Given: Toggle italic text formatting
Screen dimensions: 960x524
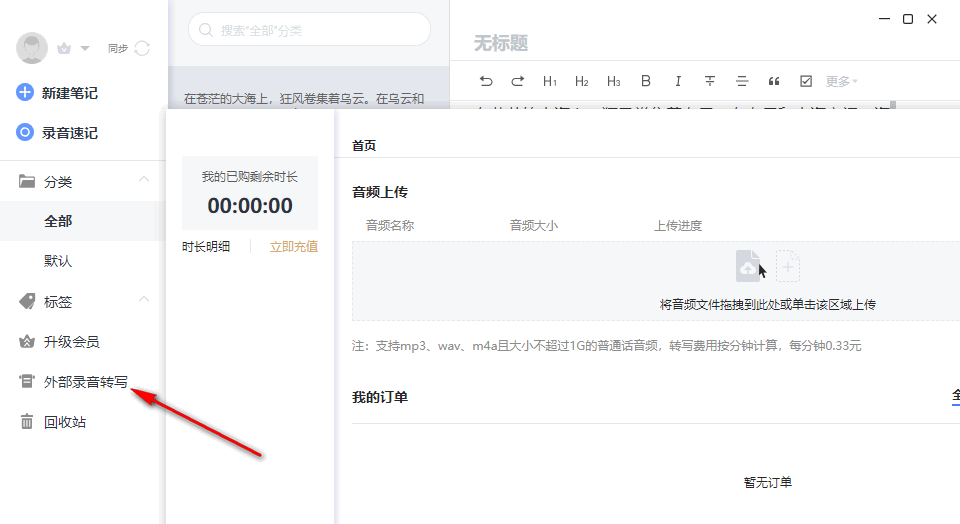Looking at the screenshot, I should pyautogui.click(x=678, y=81).
